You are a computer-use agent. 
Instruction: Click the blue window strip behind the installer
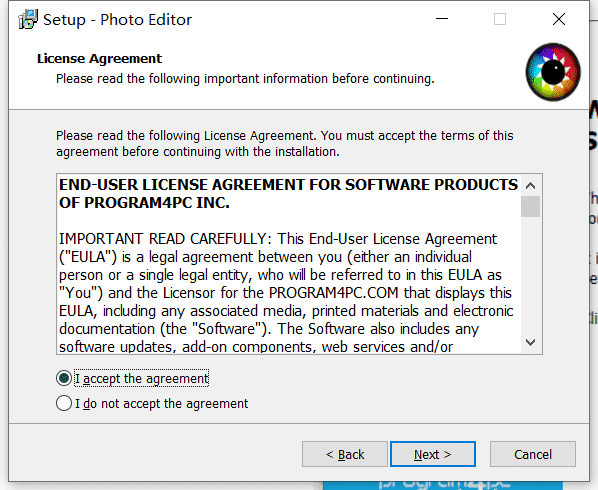click(x=456, y=486)
